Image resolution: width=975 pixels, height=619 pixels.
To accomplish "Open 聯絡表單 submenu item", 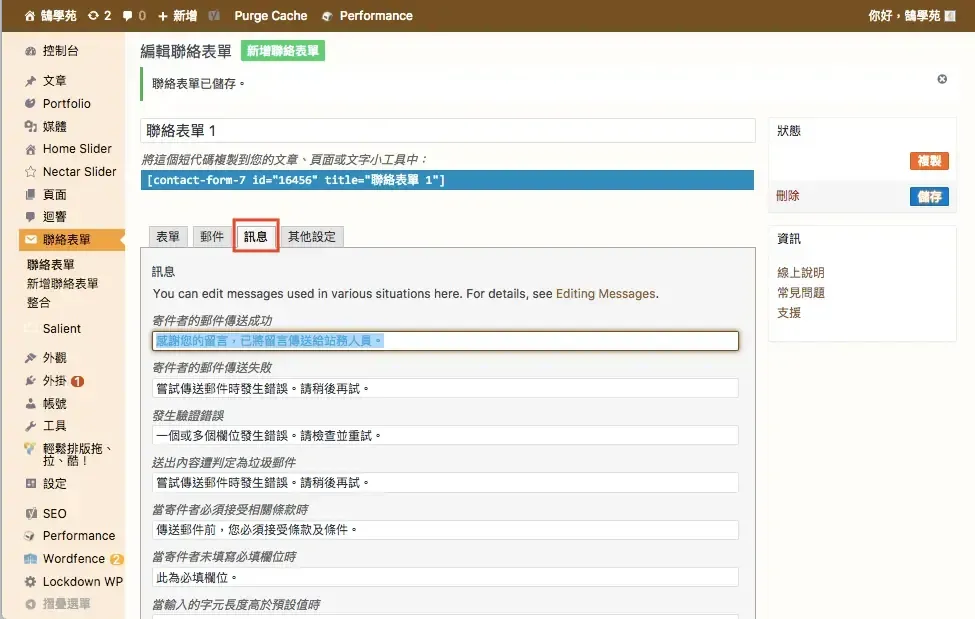I will coord(50,264).
